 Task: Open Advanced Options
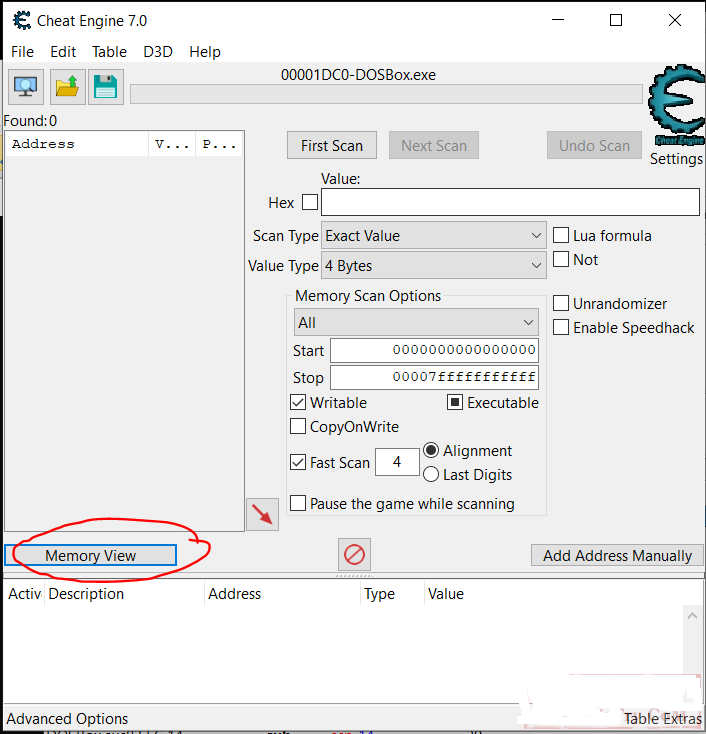(x=67, y=719)
